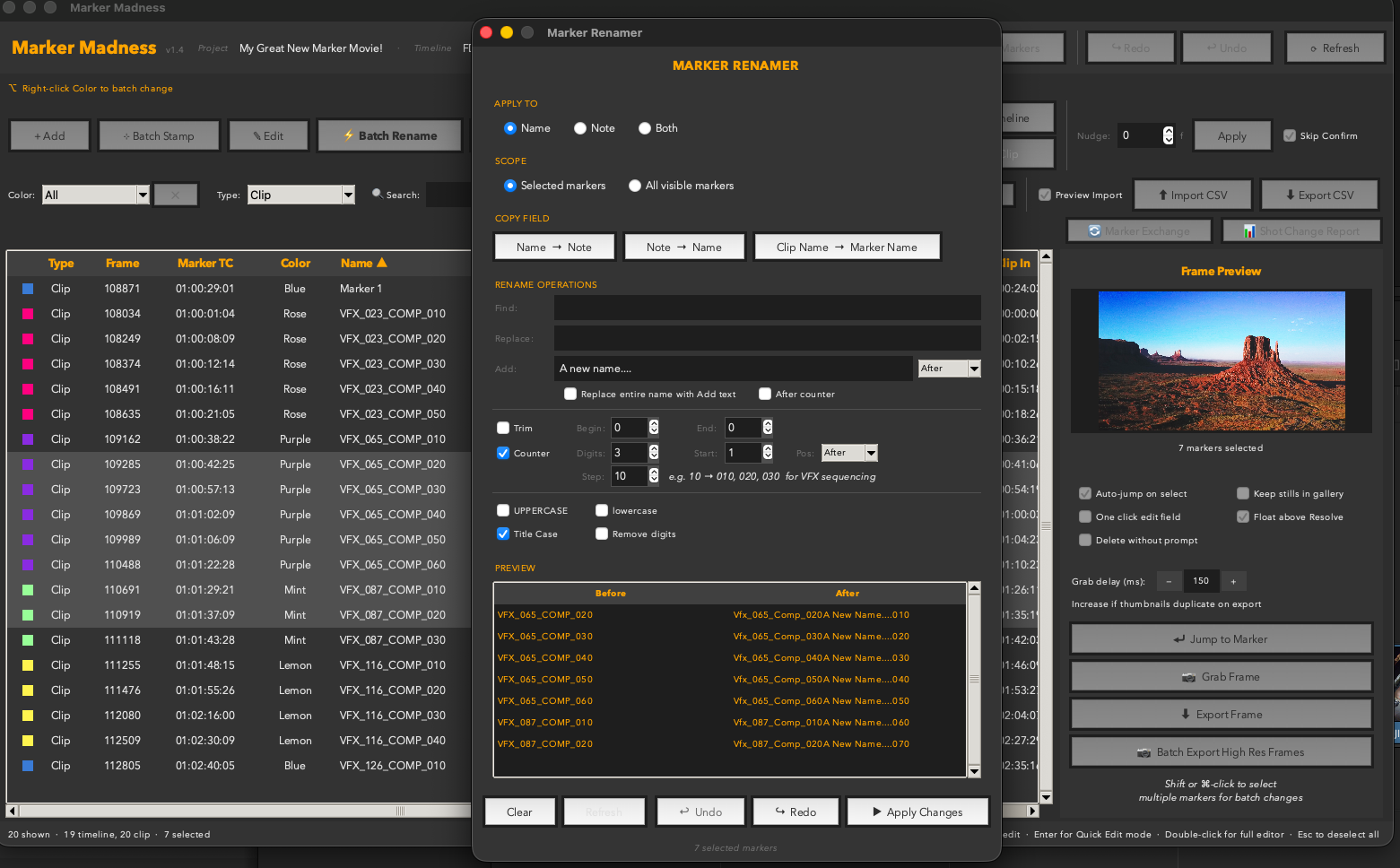Sort table by Frame column header
The height and width of the screenshot is (868, 1400).
122,263
